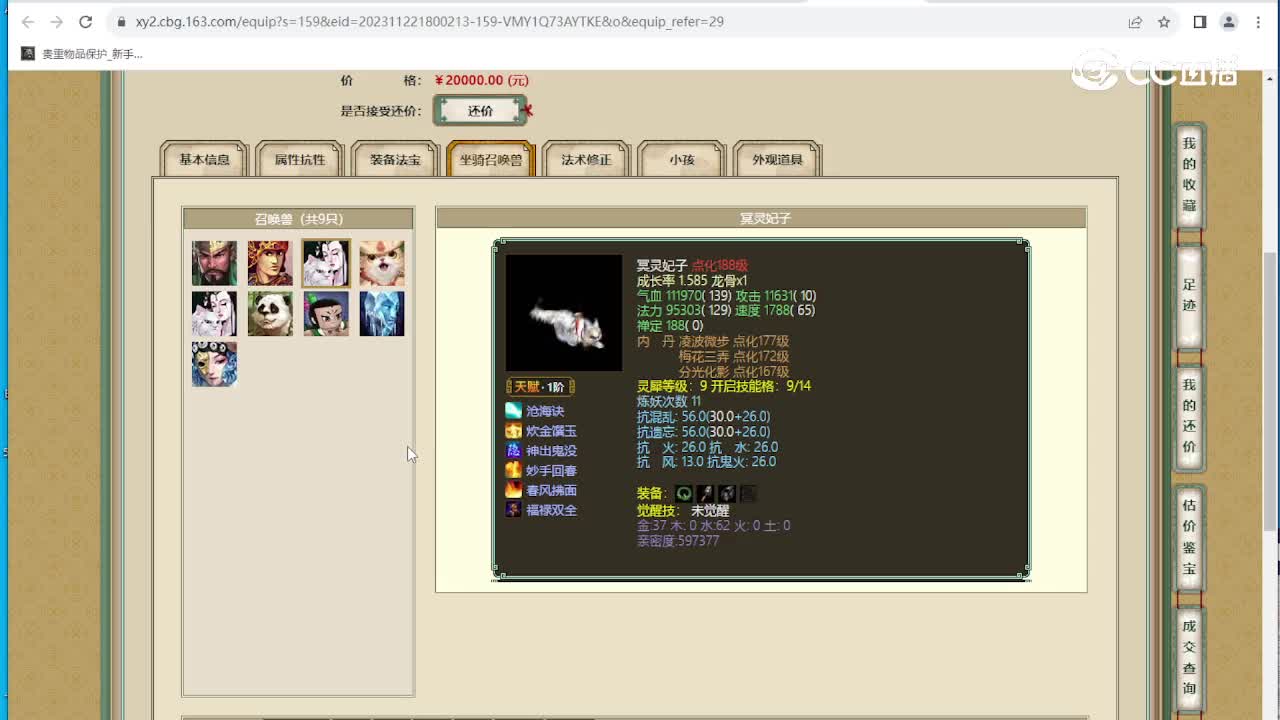Image resolution: width=1280 pixels, height=720 pixels.
Task: Click the 还价 bargain button
Action: 481,111
